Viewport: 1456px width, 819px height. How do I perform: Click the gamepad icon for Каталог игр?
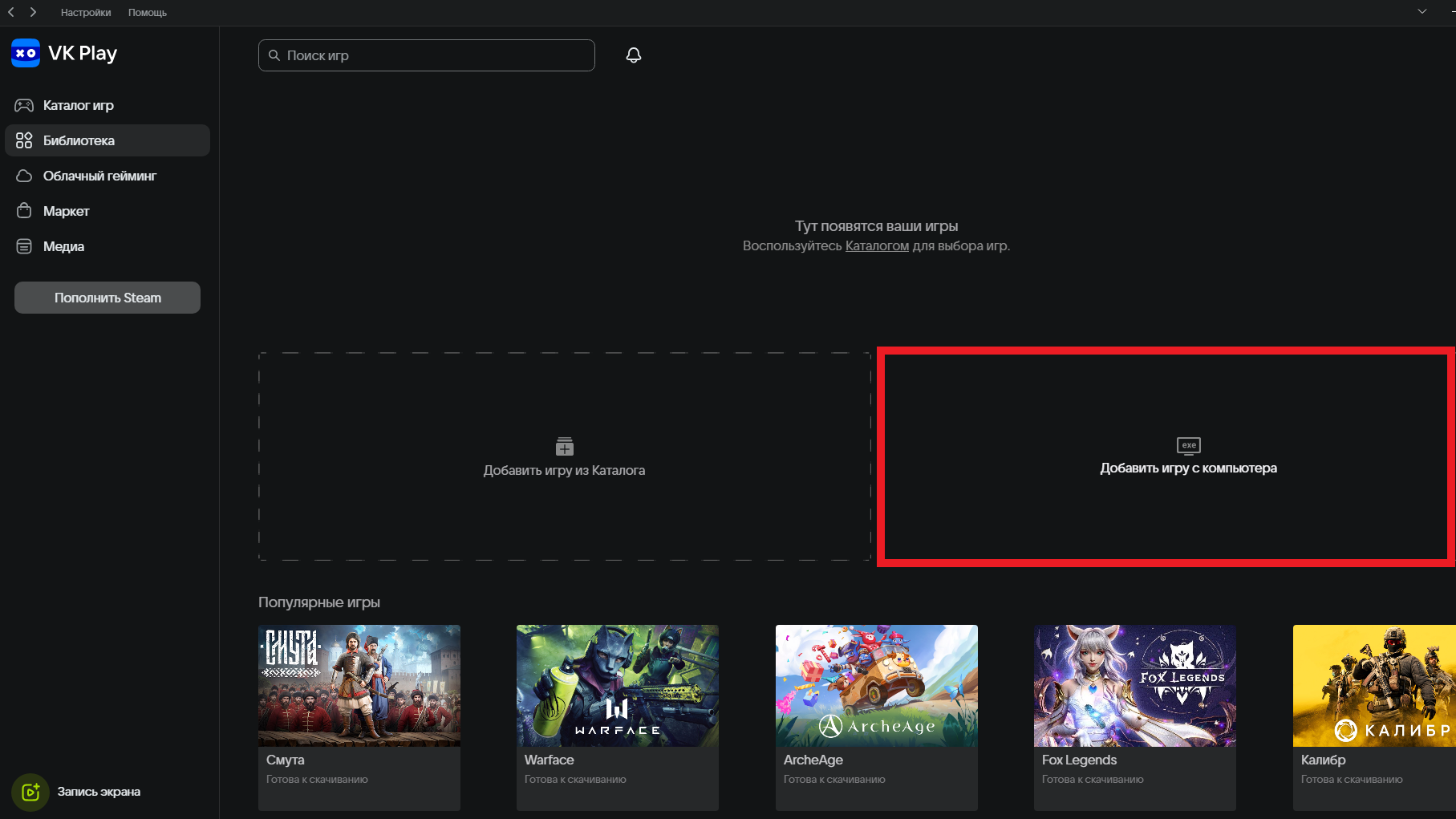coord(24,105)
